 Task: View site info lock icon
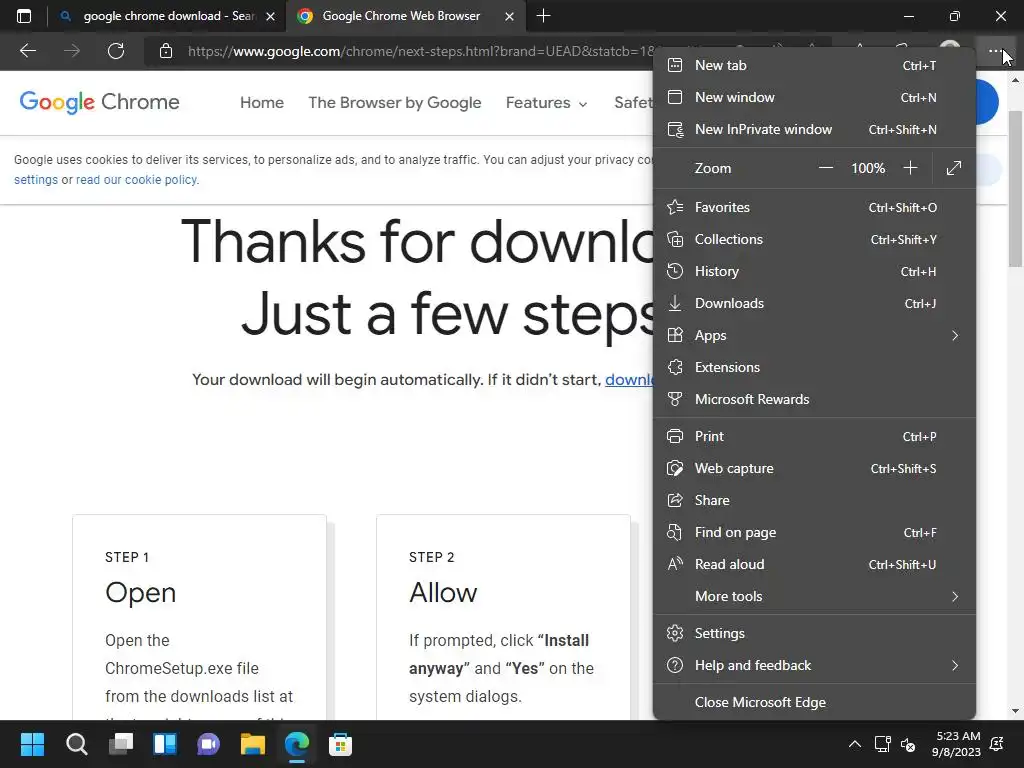click(166, 51)
